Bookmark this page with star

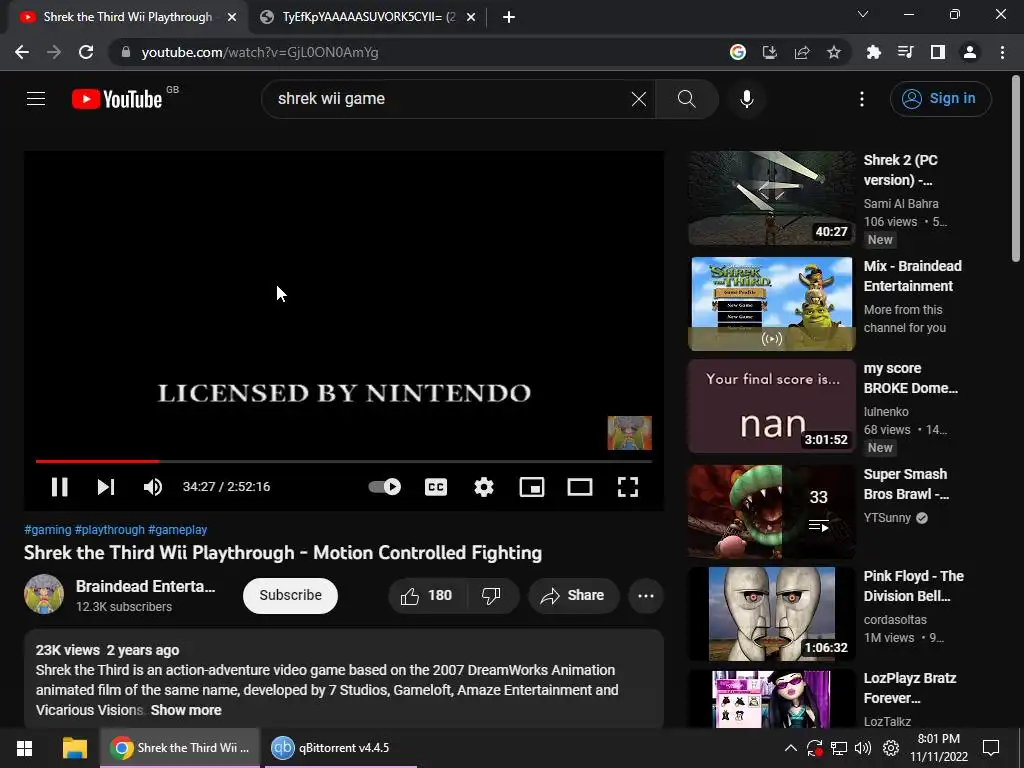[834, 52]
